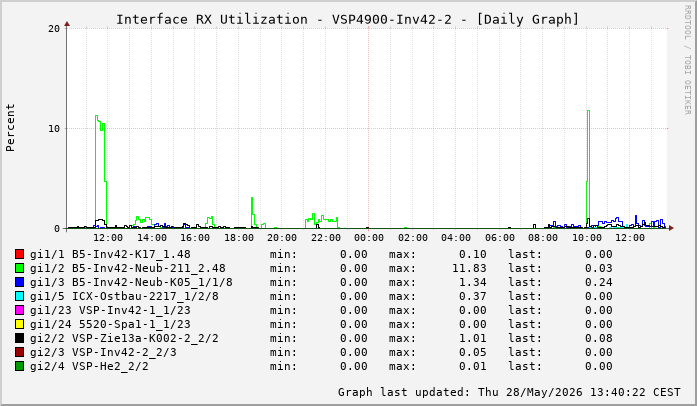This screenshot has height=406, width=697.
Task: Click legend entry gi1/3 B5-Inv42-Neub-K05_1/1/8
Action: 131,282
